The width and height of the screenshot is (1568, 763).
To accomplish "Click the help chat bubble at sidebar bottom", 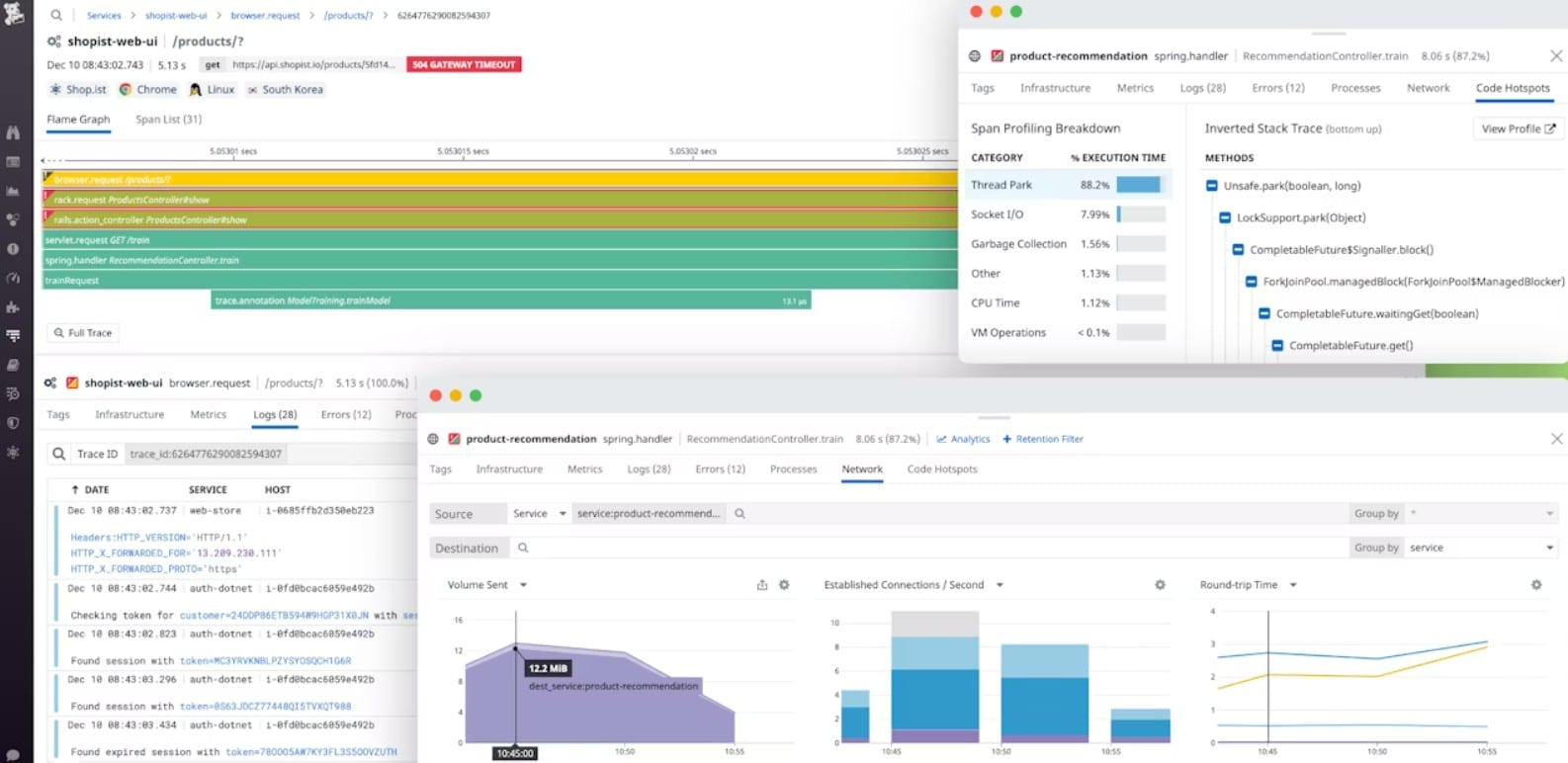I will (x=13, y=755).
